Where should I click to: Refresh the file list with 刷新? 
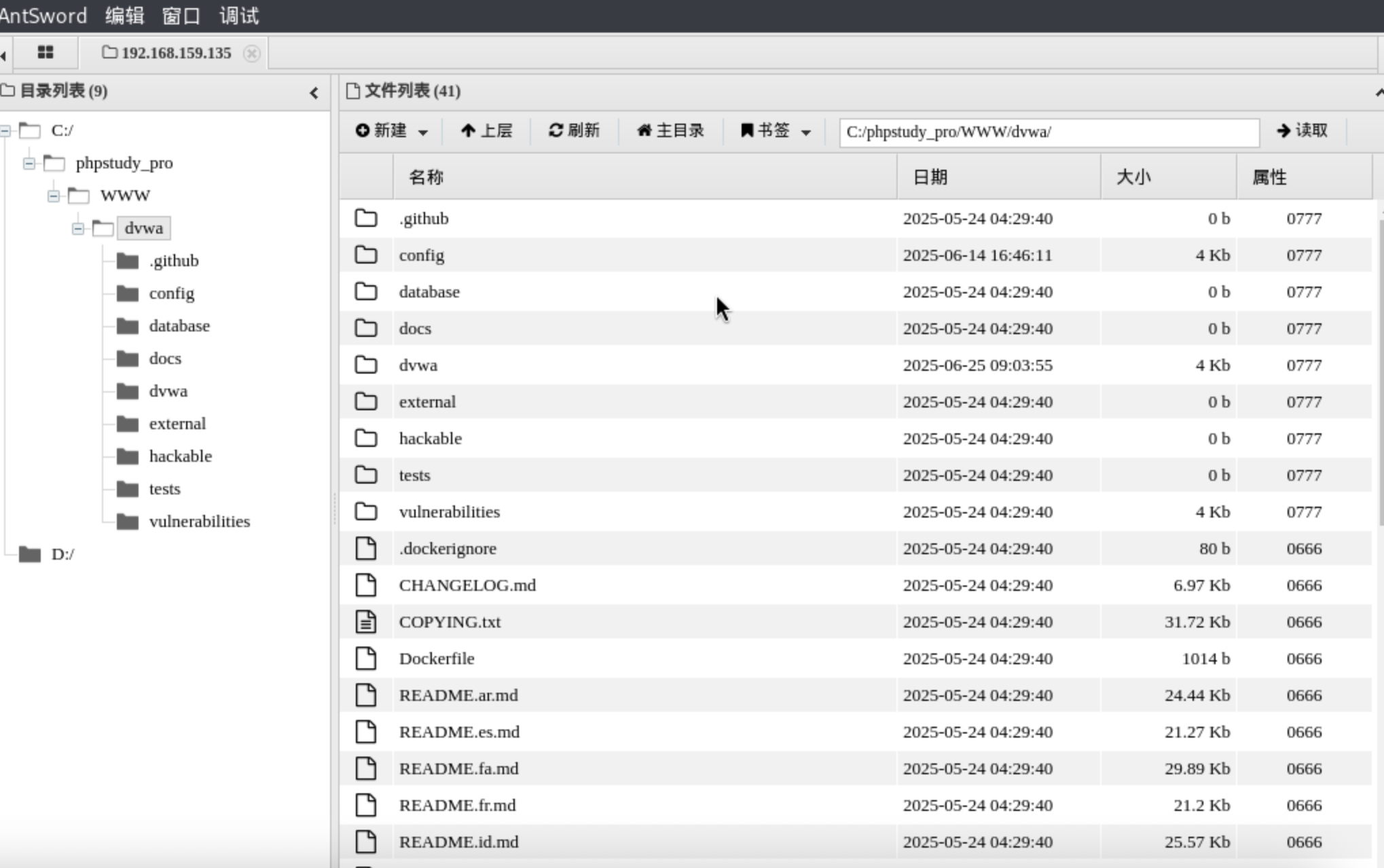(x=574, y=130)
